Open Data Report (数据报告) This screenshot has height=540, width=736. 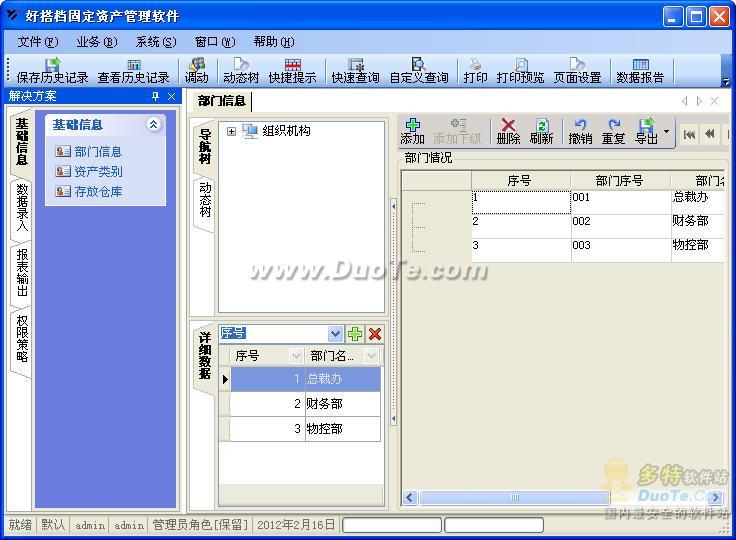pos(640,71)
